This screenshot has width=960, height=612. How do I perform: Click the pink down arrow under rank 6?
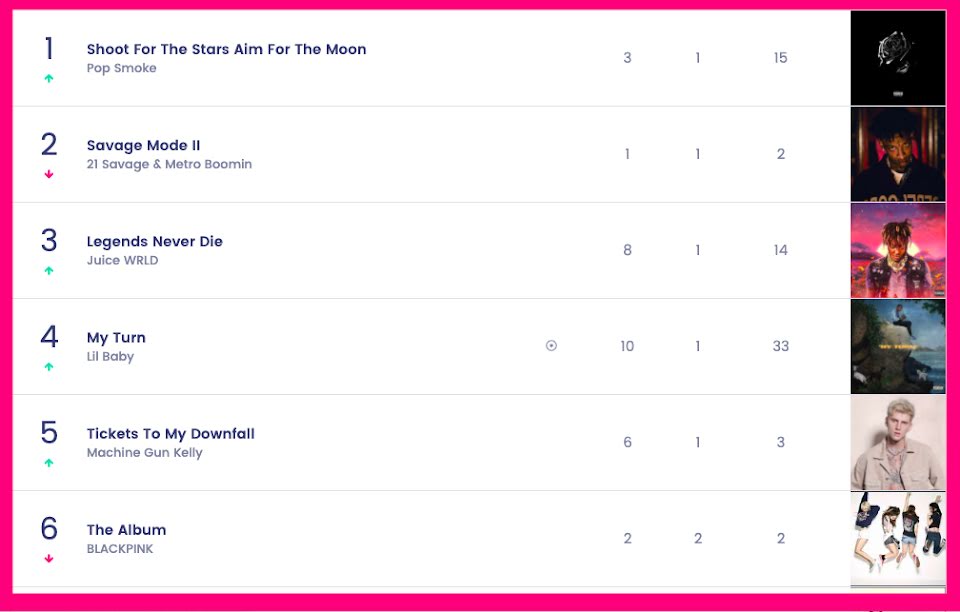(x=49, y=559)
